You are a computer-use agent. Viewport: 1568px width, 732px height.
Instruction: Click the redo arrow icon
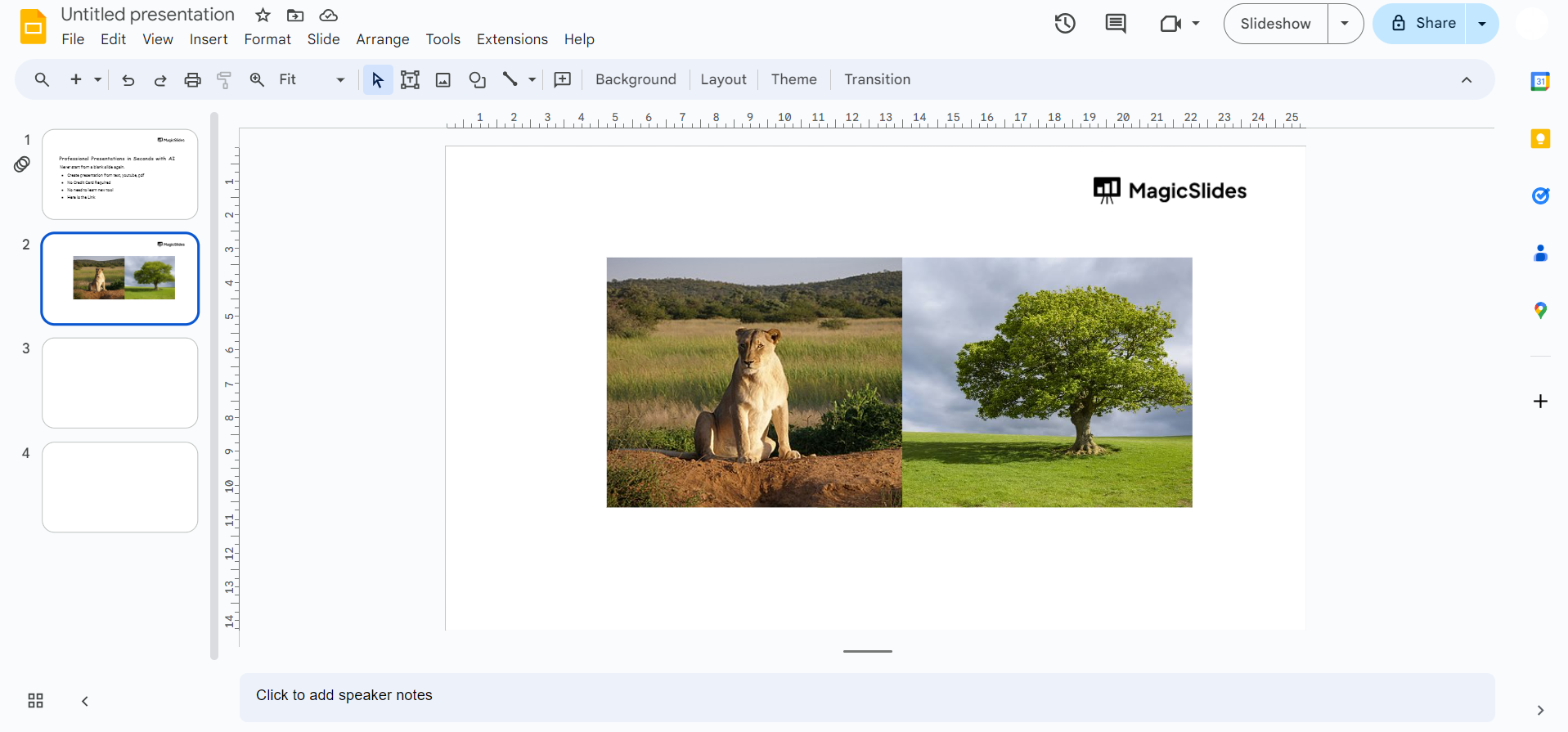tap(160, 80)
